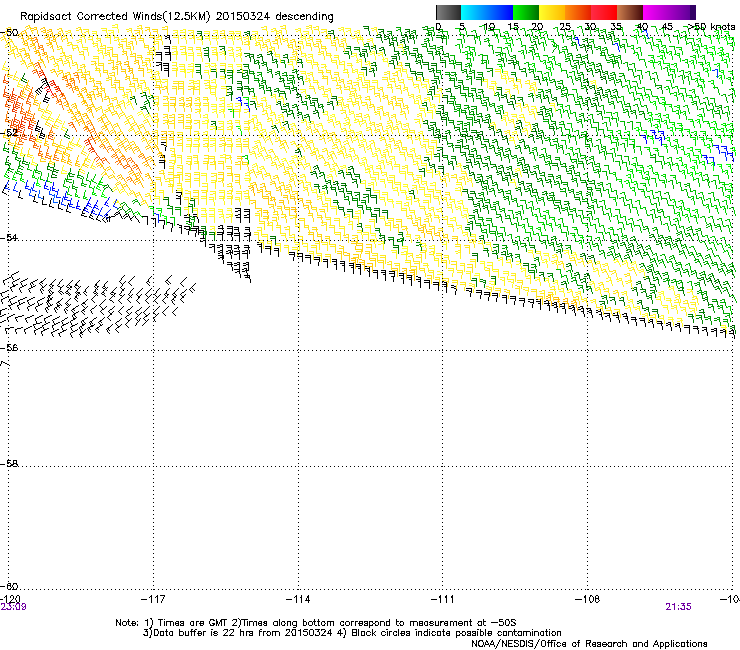Click the -108 longitude axis label

tap(588, 599)
